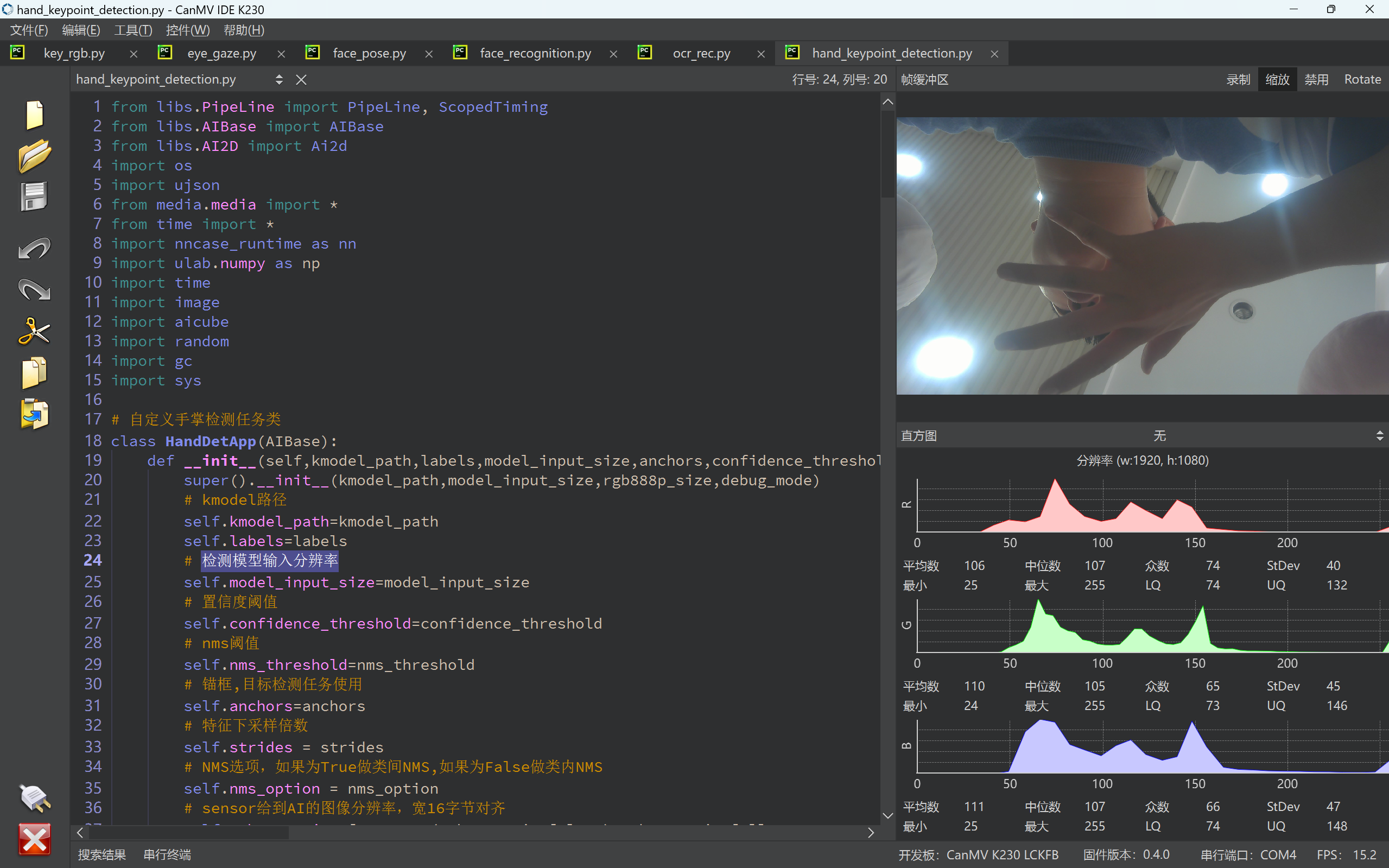Open the 工具(T) menu
The width and height of the screenshot is (1389, 868).
tap(132, 30)
